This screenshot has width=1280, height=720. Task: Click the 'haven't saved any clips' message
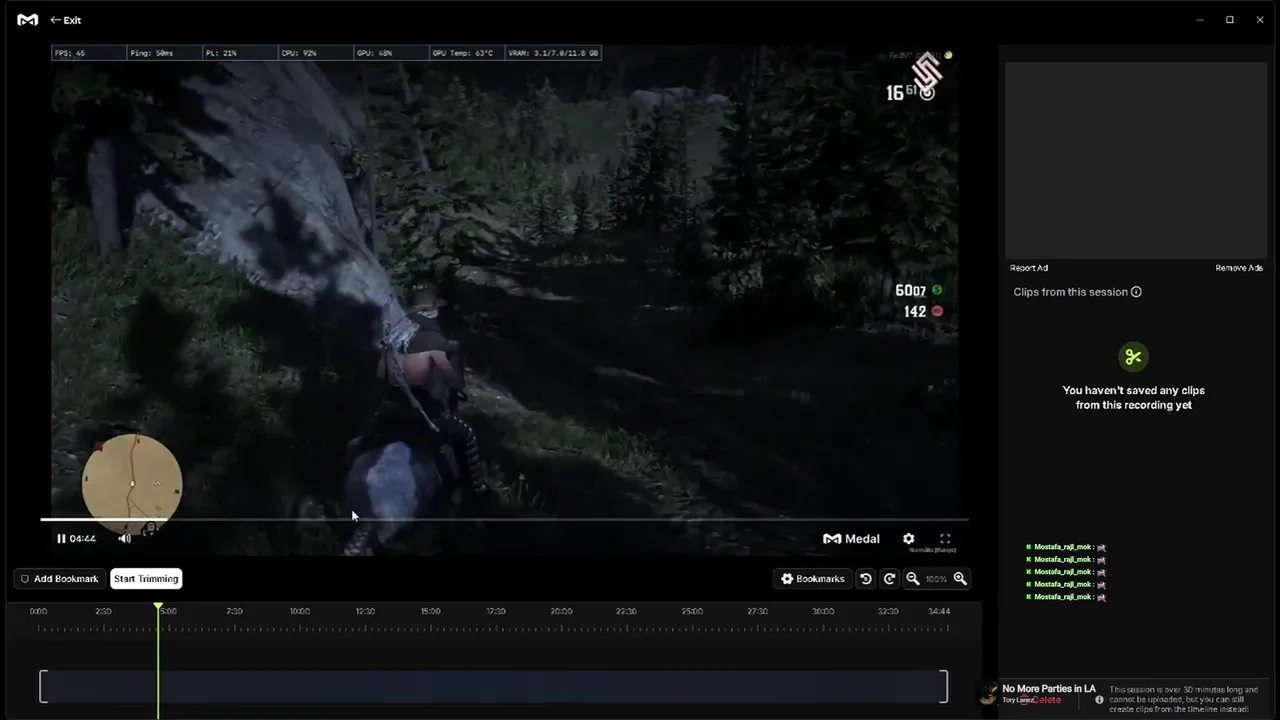coord(1133,398)
